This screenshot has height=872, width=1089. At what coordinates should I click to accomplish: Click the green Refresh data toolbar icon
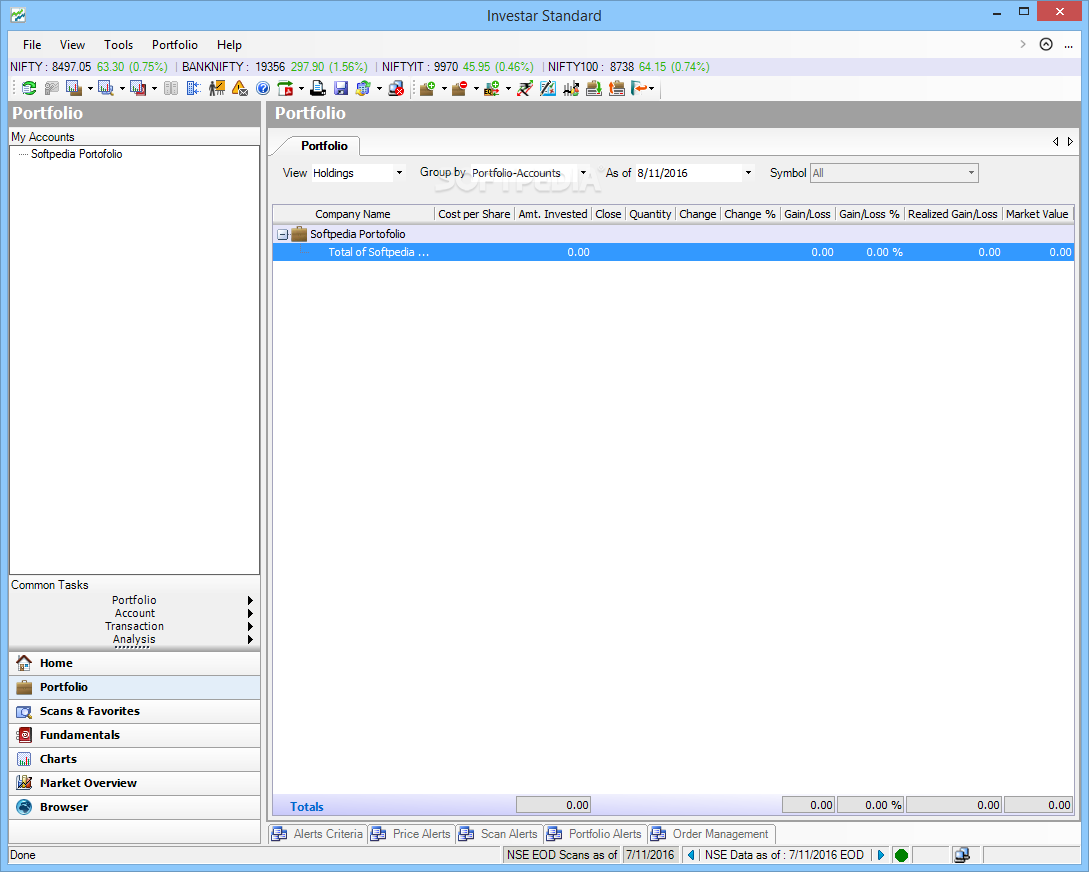29,88
